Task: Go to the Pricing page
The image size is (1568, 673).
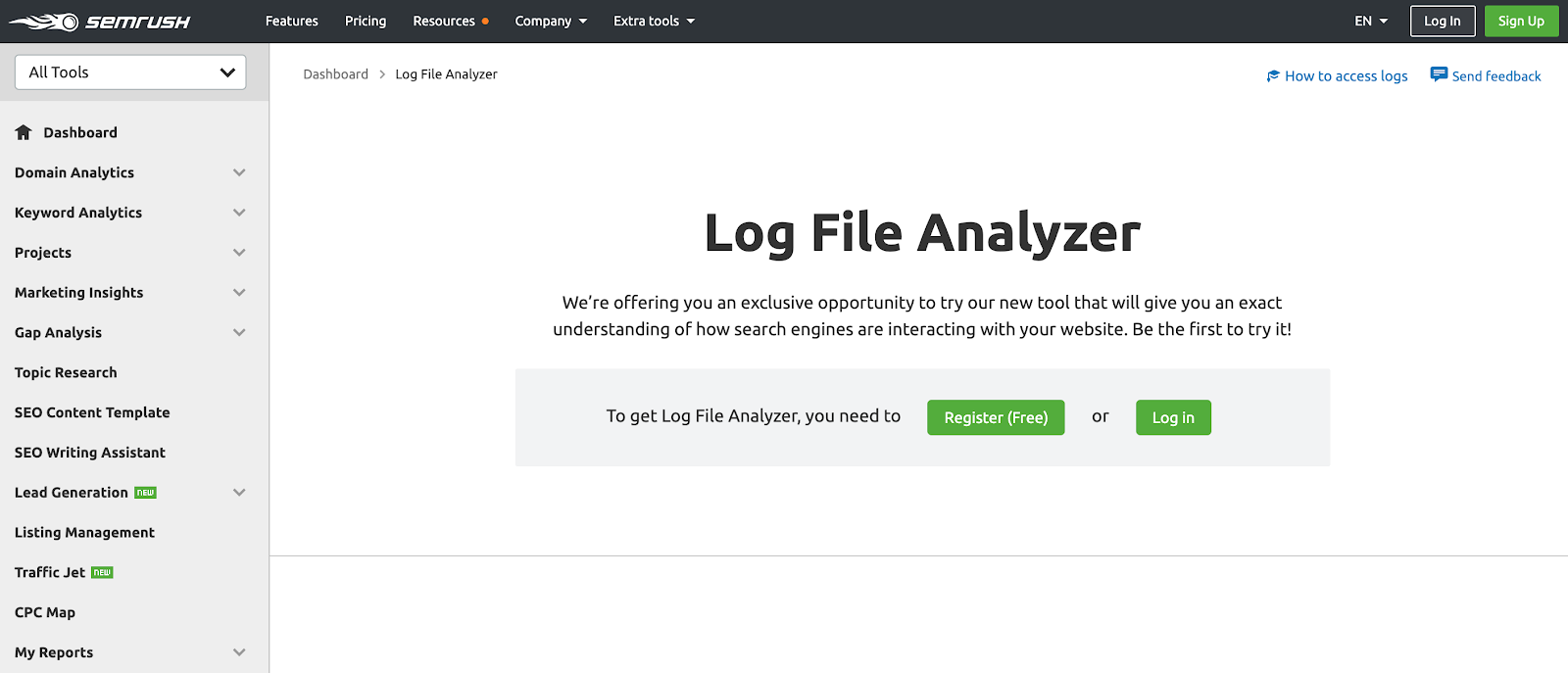Action: [x=366, y=22]
